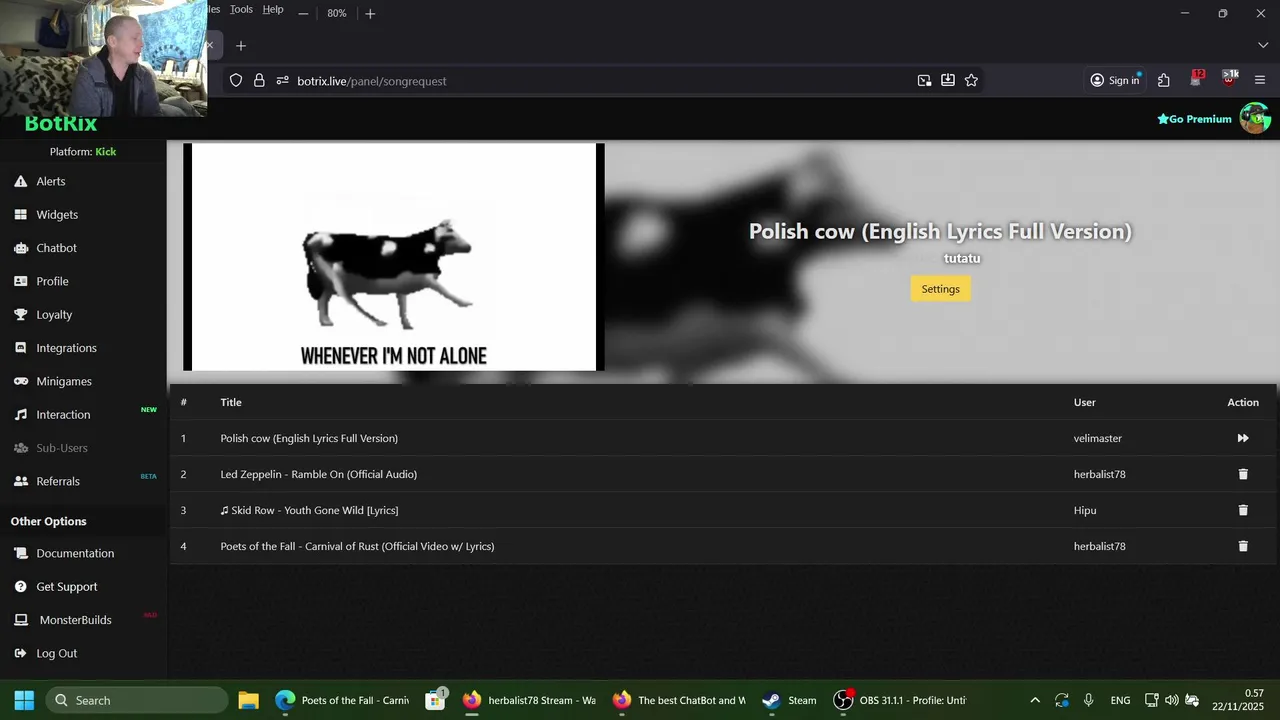Click user velimaster in row 1
1280x720 pixels.
pos(1098,438)
